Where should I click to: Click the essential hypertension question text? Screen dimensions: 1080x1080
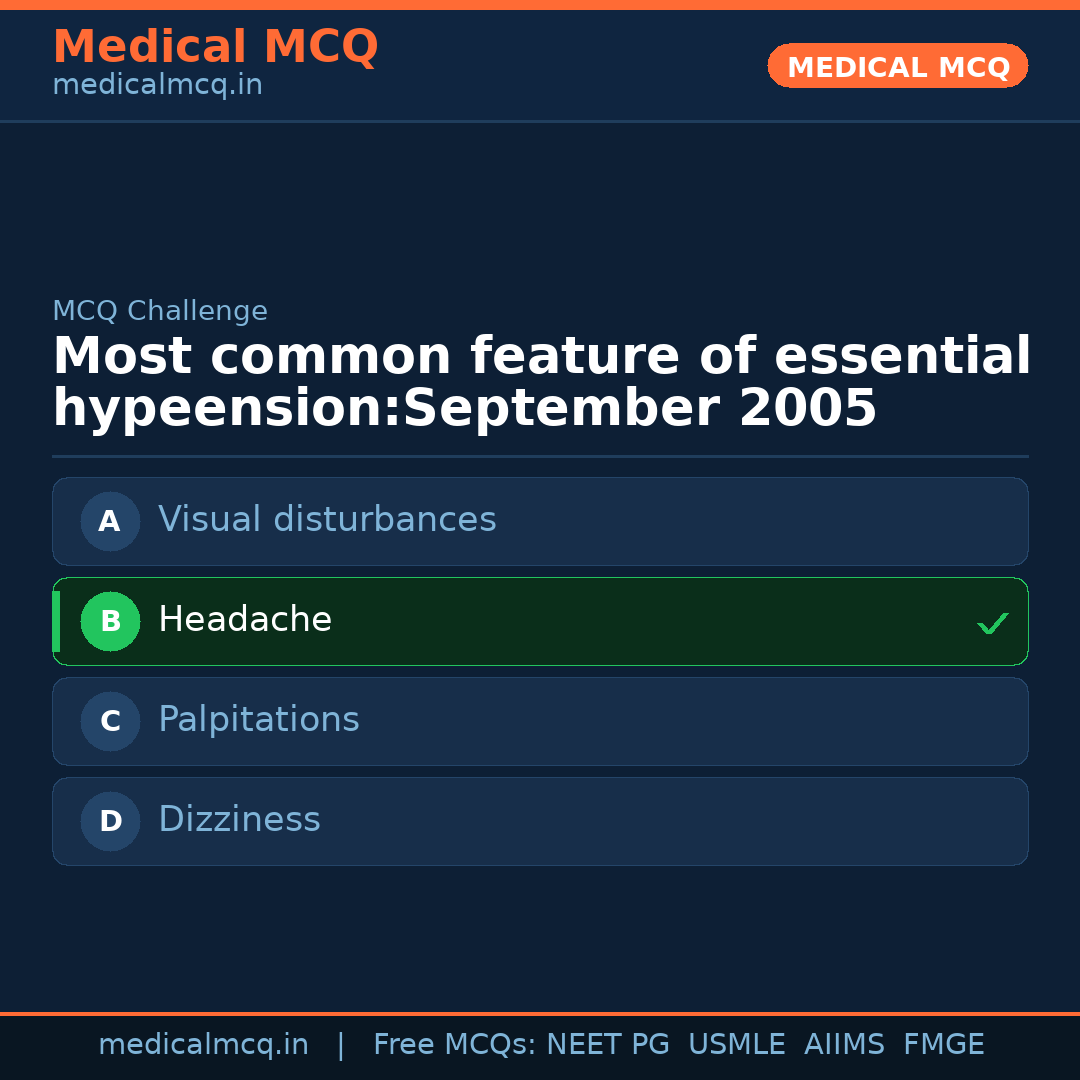540,382
